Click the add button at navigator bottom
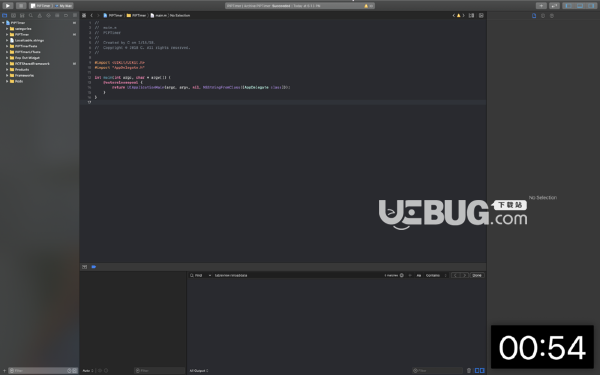This screenshot has width=600, height=375. (4, 370)
